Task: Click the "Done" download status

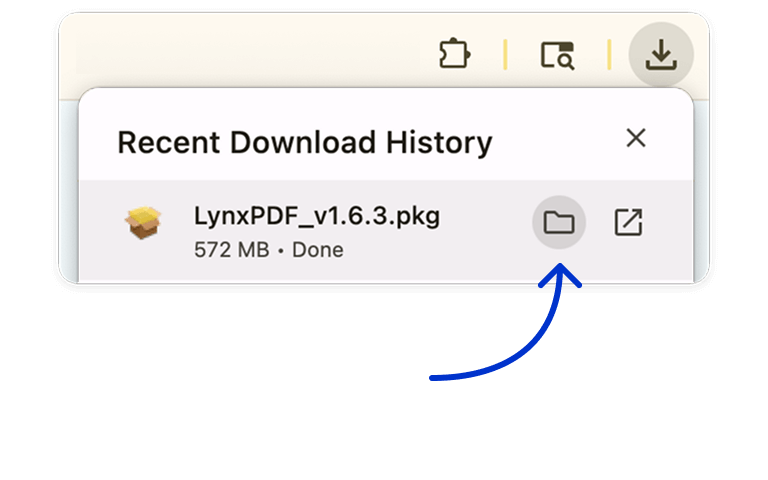Action: coord(318,250)
